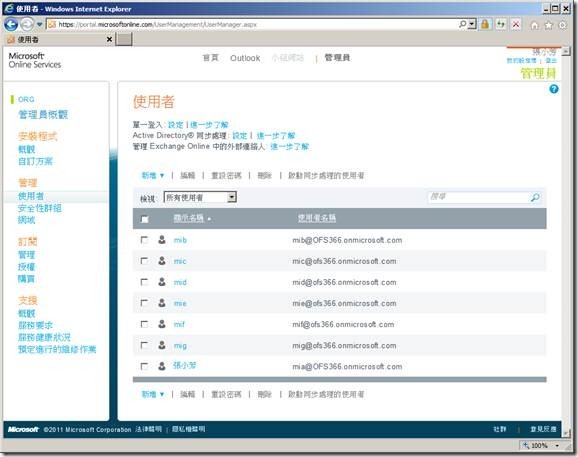Image resolution: width=578 pixels, height=457 pixels.
Task: Open the recent pages dropdown arrow
Action: pos(39,25)
